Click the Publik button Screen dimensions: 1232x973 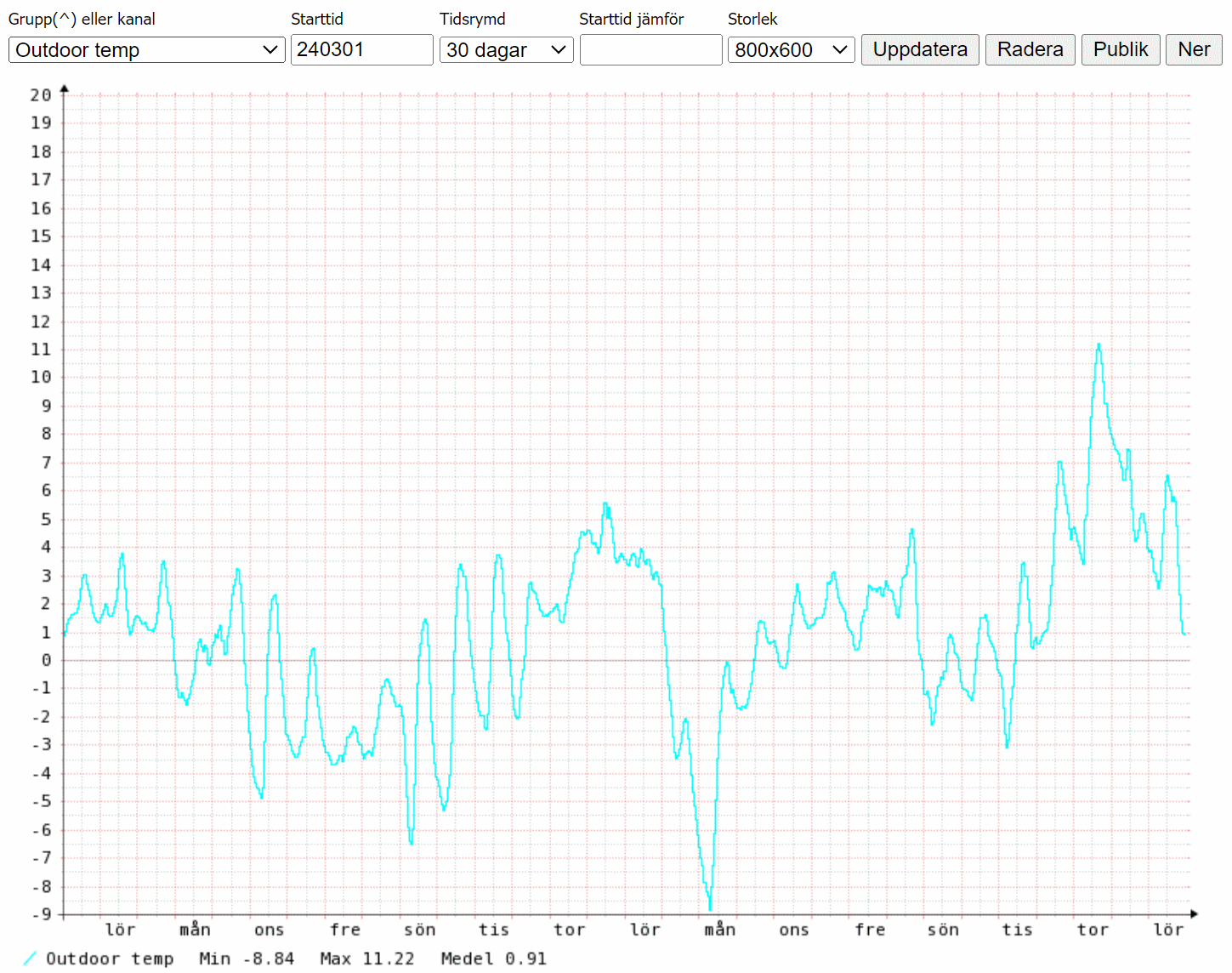pyautogui.click(x=1121, y=50)
